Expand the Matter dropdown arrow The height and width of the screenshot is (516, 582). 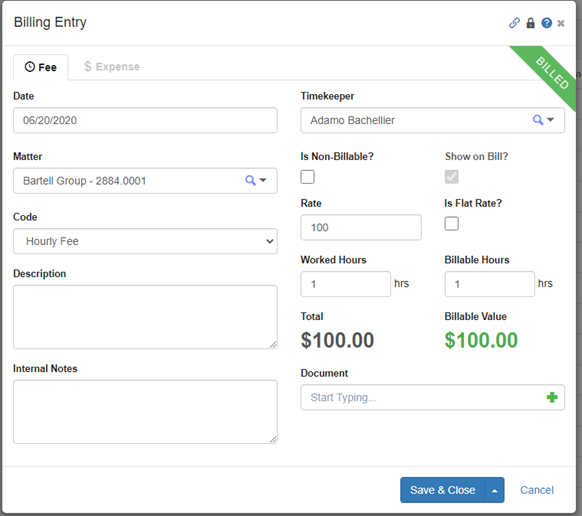[263, 180]
